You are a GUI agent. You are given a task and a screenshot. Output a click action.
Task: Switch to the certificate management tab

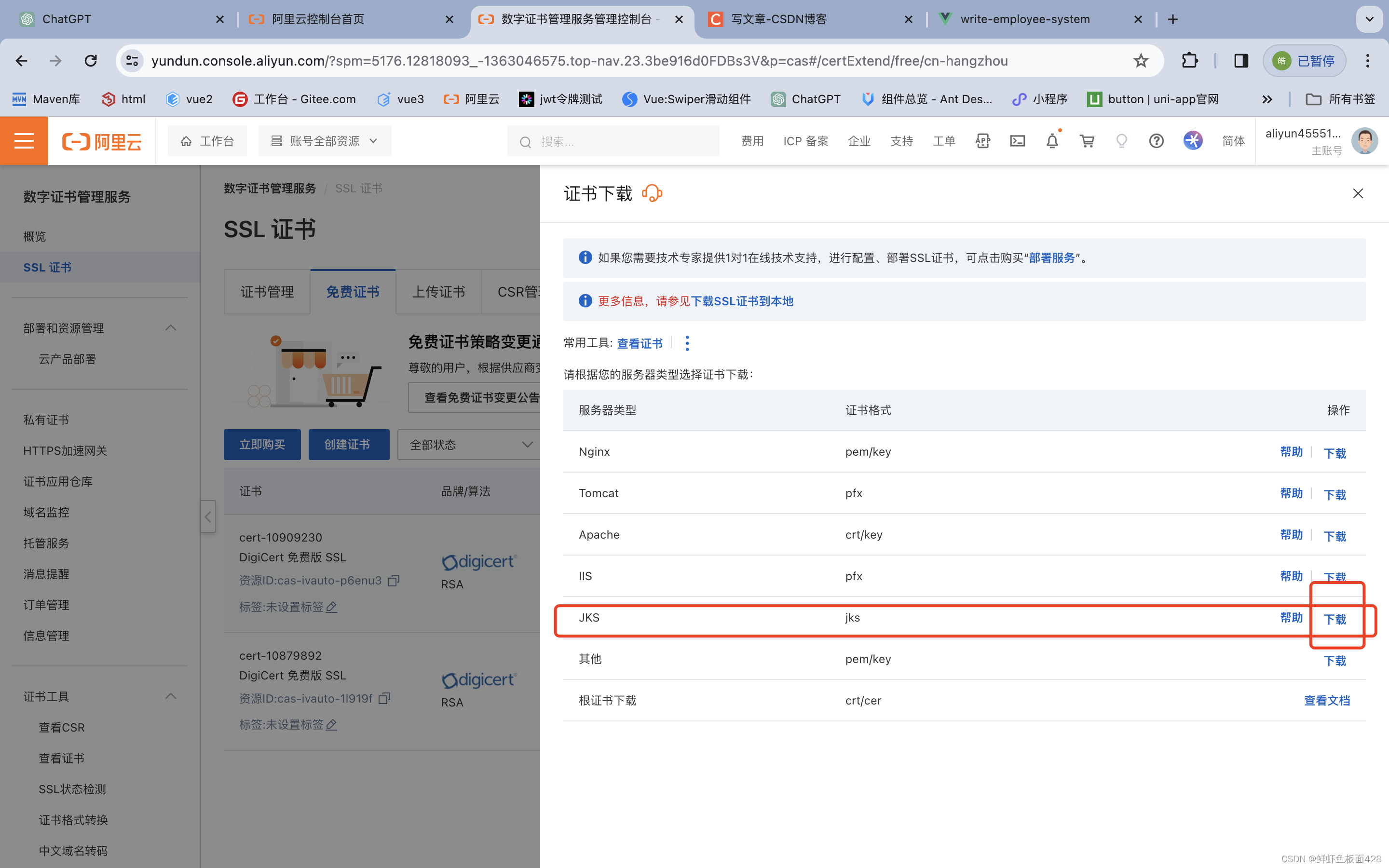pos(267,292)
